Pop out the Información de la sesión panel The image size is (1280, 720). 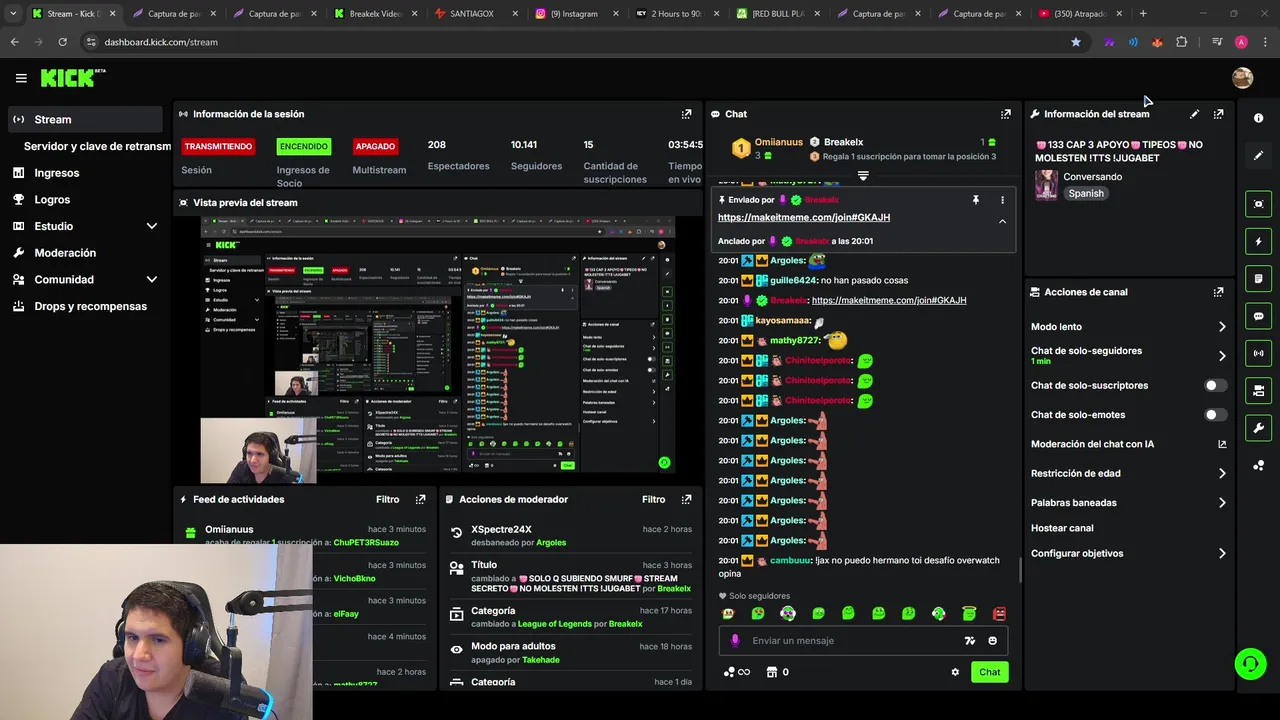pyautogui.click(x=686, y=114)
